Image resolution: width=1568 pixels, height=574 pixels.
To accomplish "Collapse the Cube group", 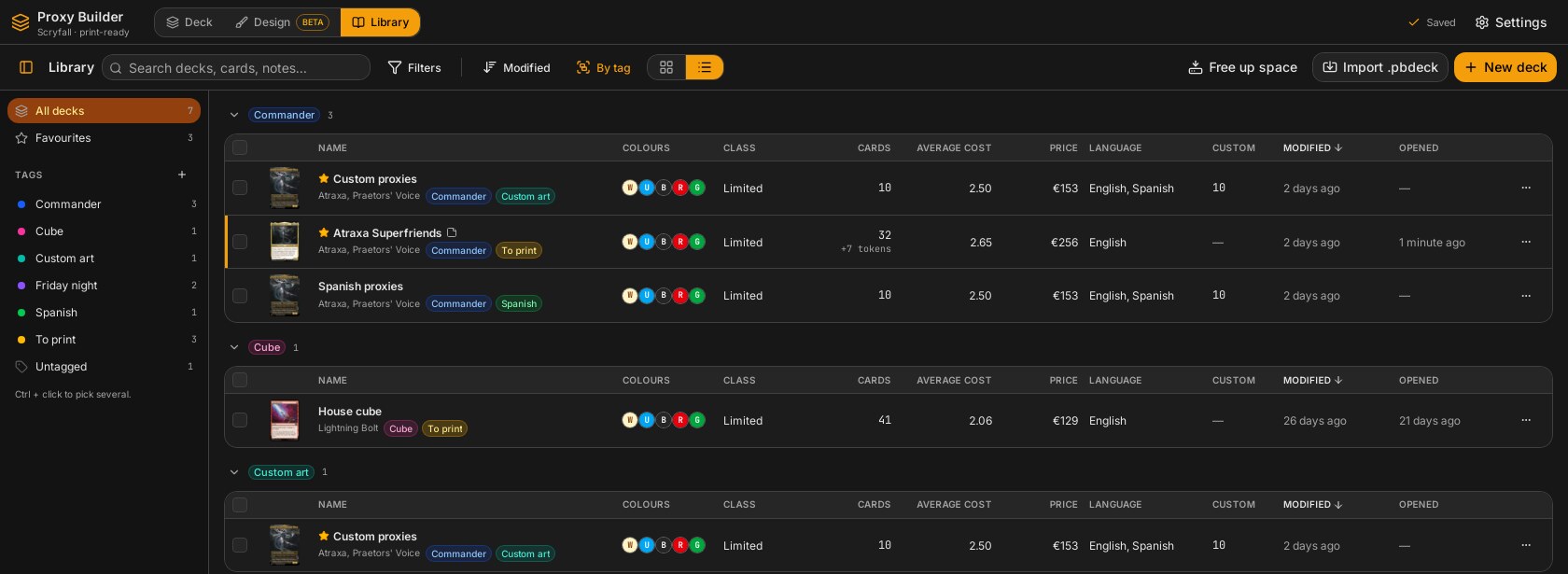I will pyautogui.click(x=234, y=347).
